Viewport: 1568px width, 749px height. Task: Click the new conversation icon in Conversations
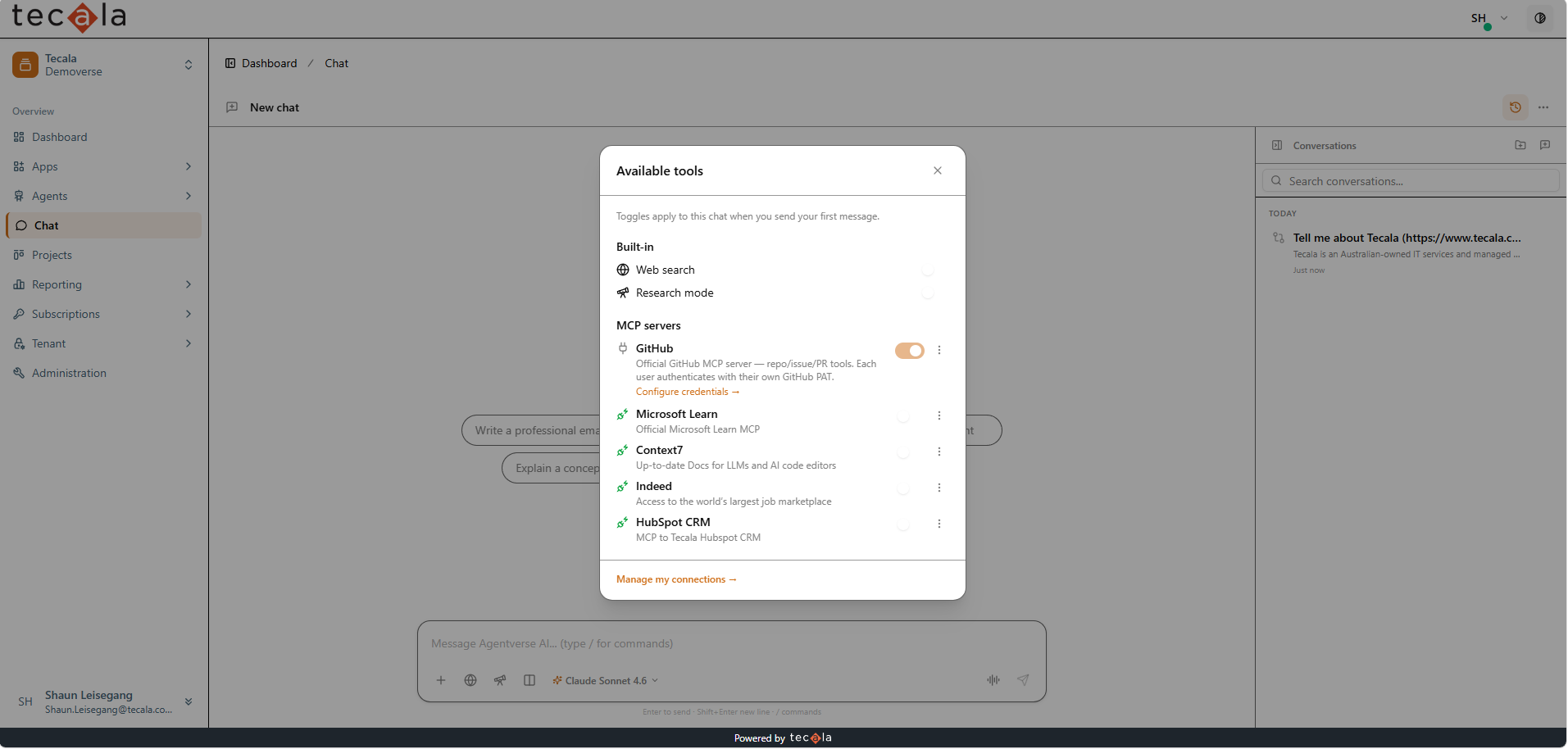point(1545,145)
